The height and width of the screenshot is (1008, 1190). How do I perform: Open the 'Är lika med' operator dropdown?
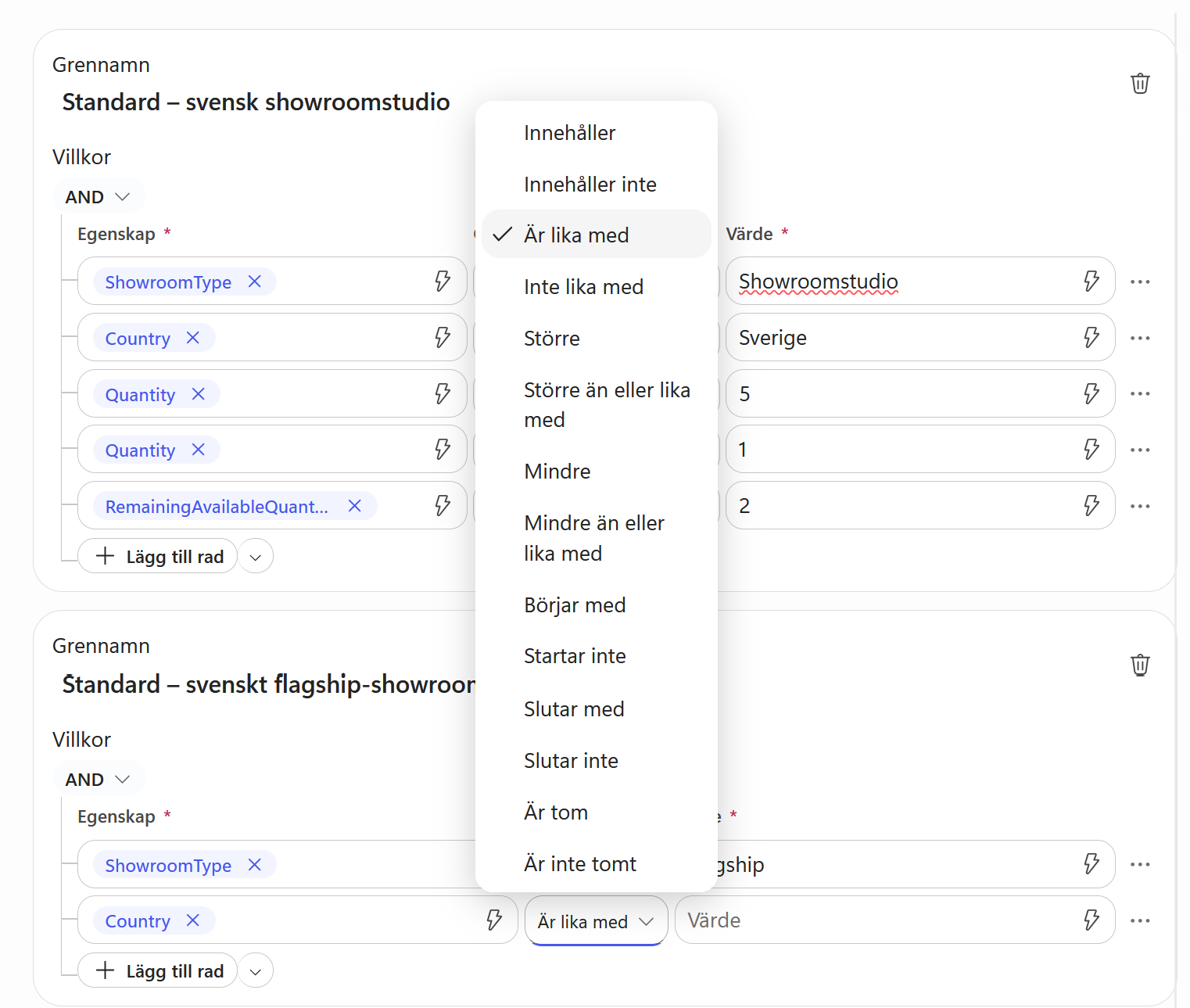596,921
